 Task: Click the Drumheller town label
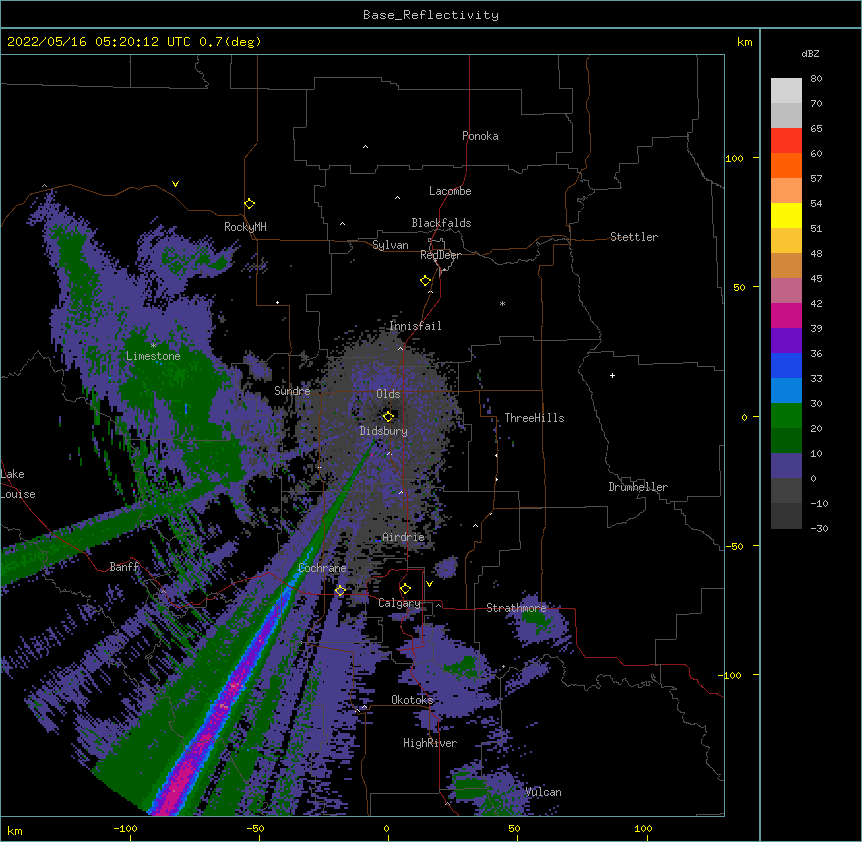(x=638, y=487)
